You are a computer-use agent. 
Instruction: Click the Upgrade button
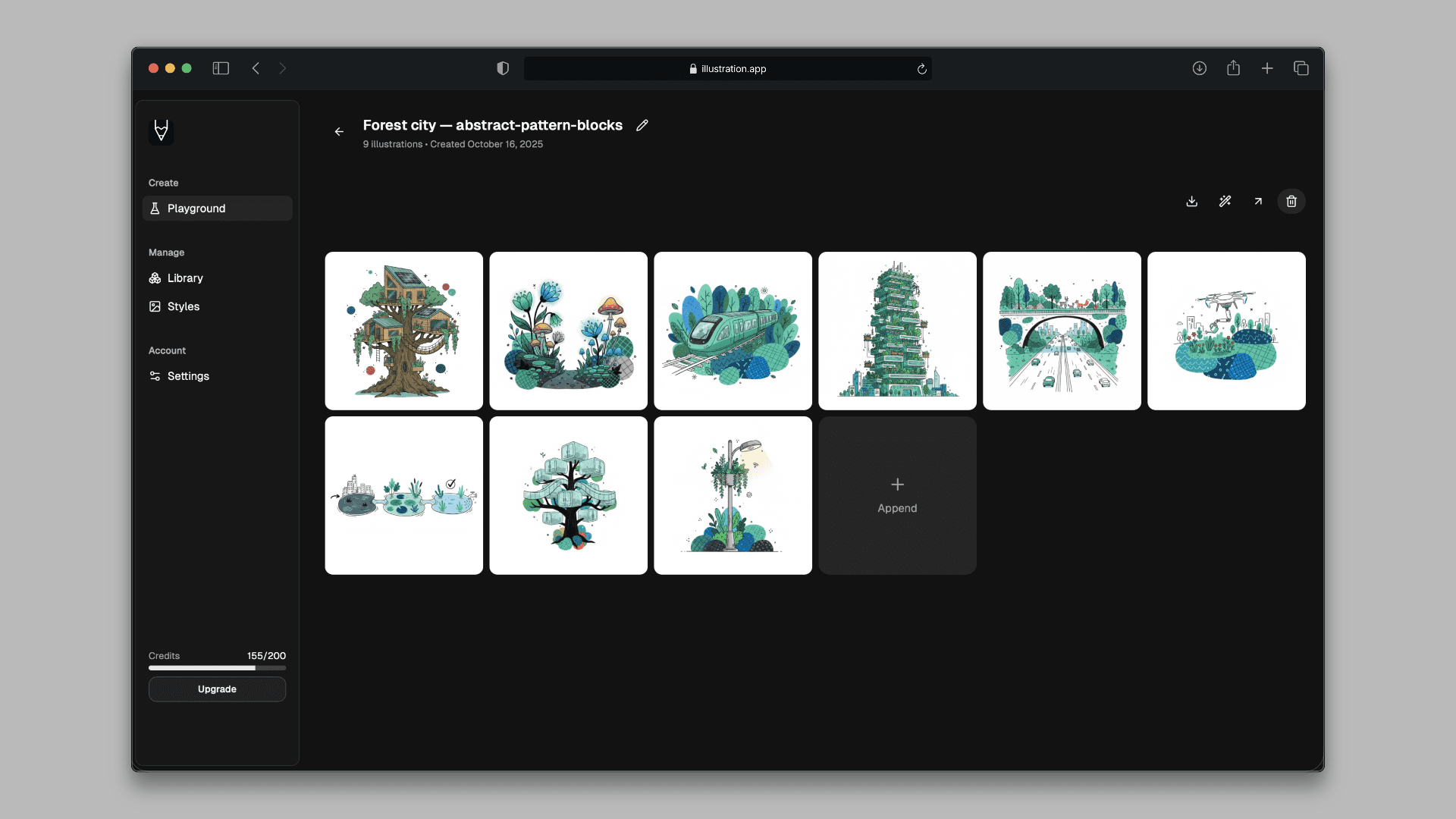pyautogui.click(x=217, y=689)
